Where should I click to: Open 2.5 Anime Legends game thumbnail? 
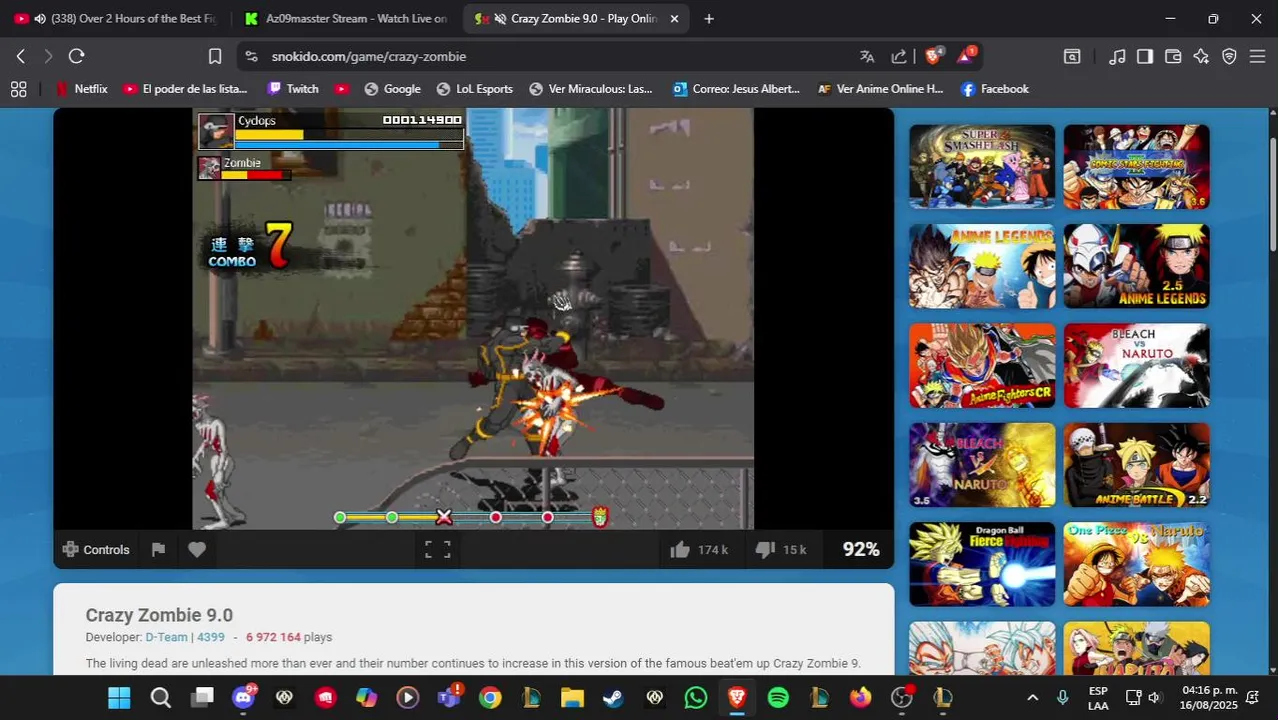coord(1136,266)
